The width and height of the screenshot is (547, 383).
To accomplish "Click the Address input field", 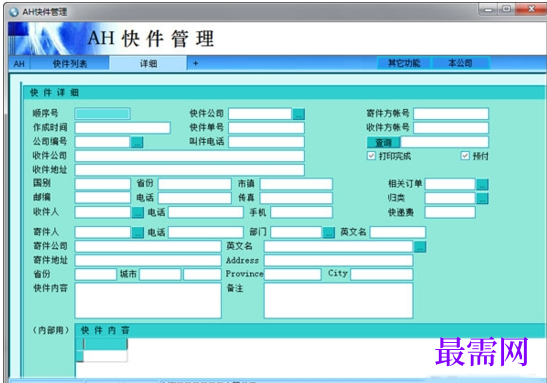I will pyautogui.click(x=338, y=260).
